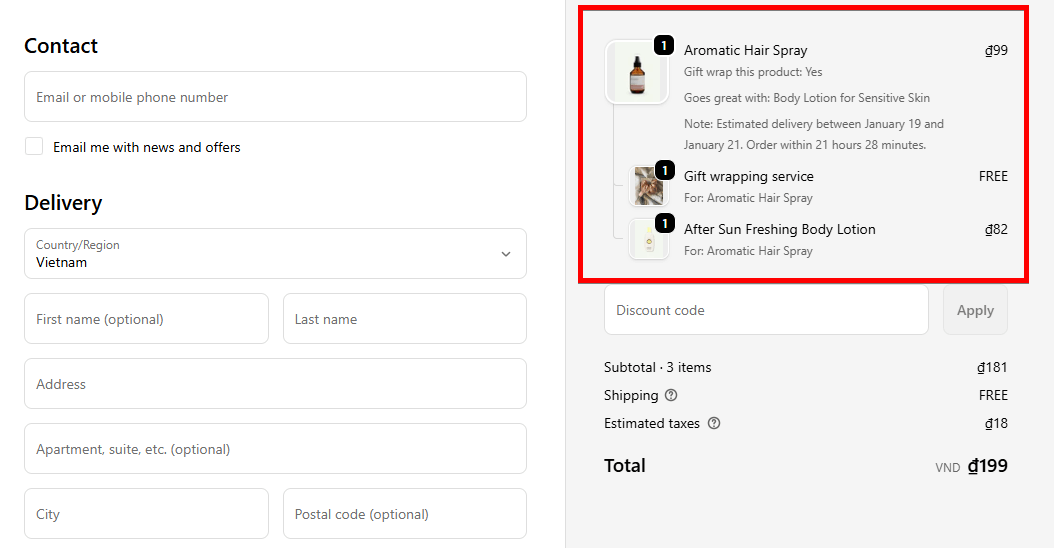Select the City input field
1054x548 pixels.
[x=146, y=514]
